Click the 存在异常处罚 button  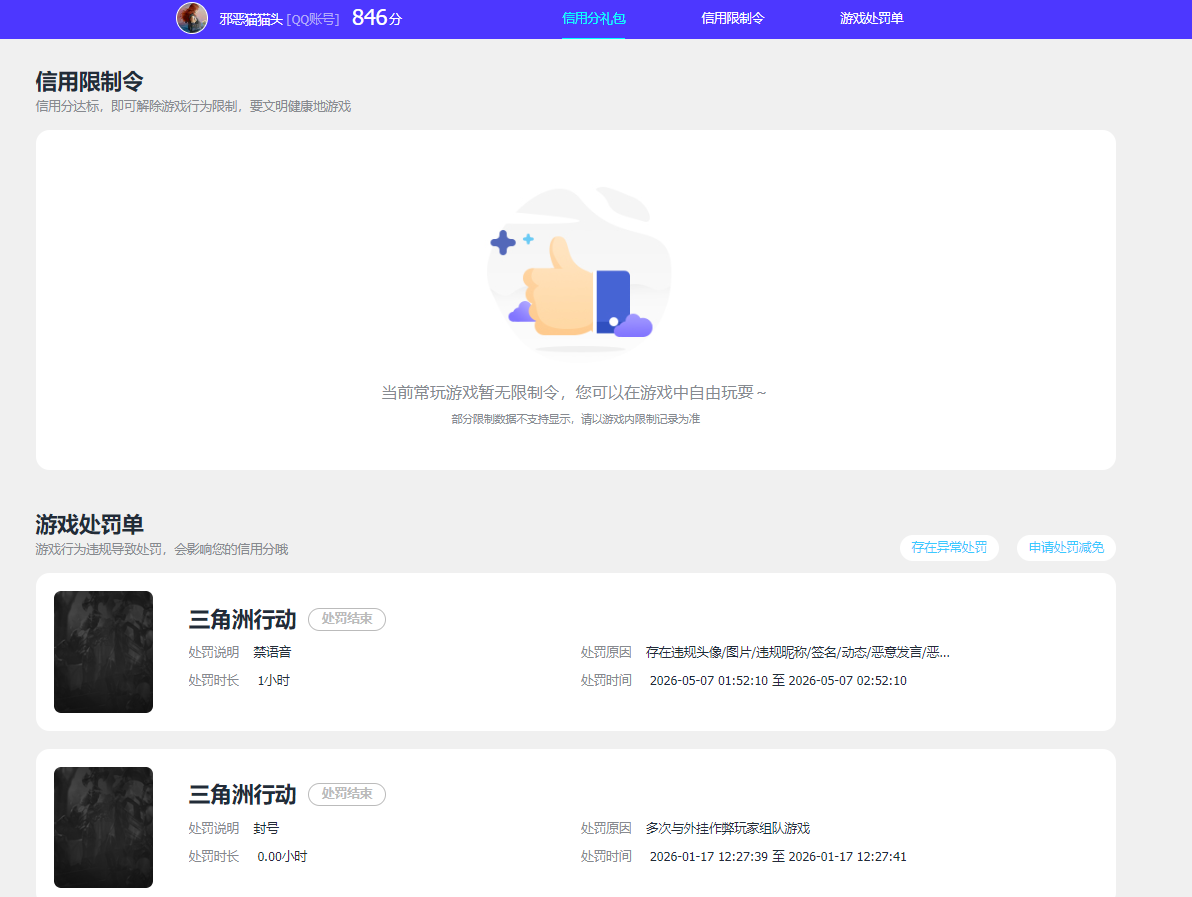pos(949,547)
